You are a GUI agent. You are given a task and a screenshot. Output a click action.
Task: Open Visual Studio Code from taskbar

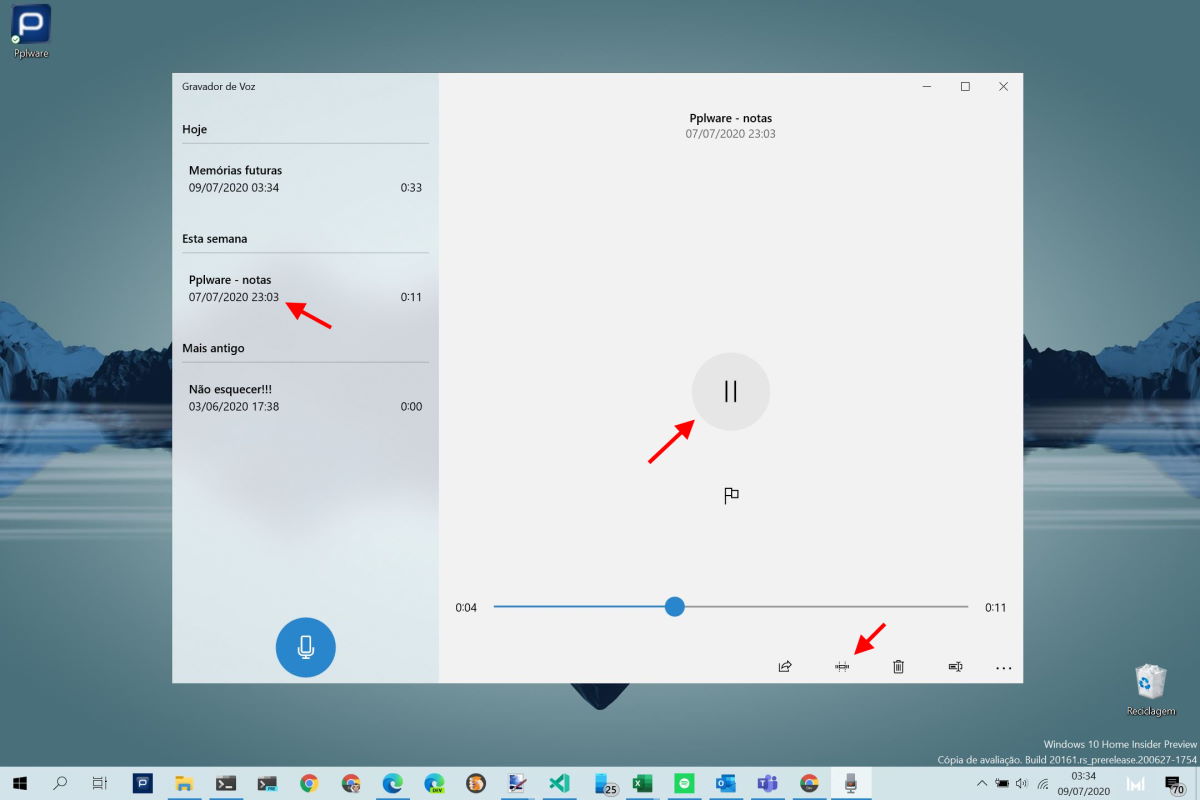pos(559,783)
